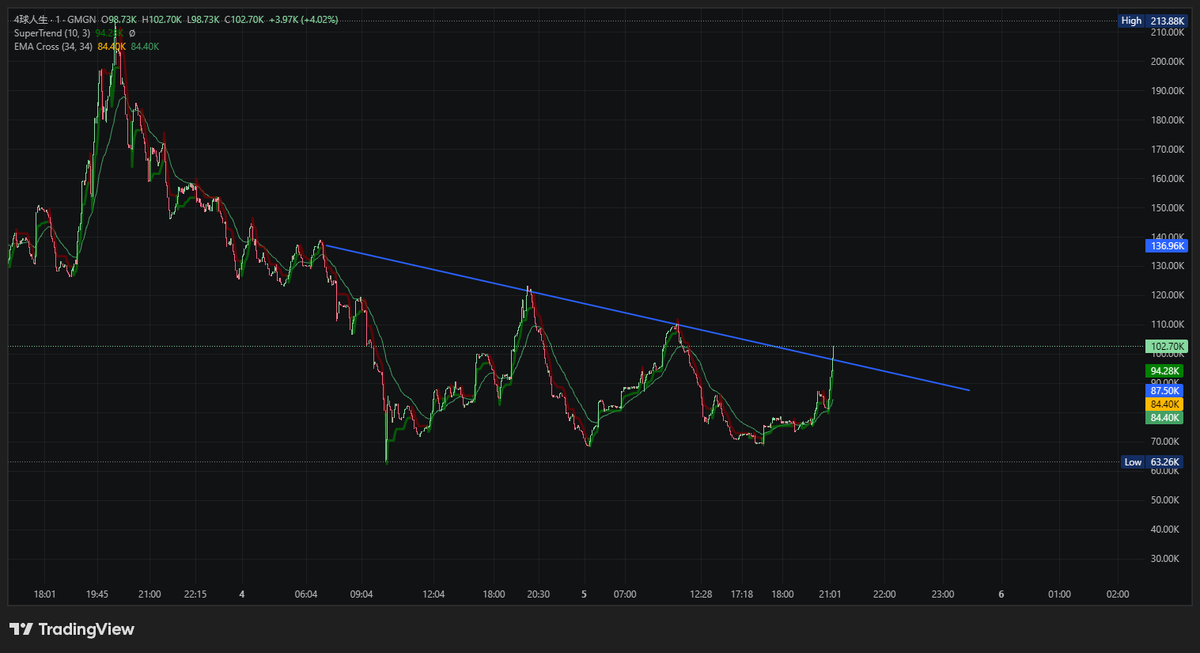Click the 02:00 time axis label
1200x653 pixels.
click(1117, 594)
